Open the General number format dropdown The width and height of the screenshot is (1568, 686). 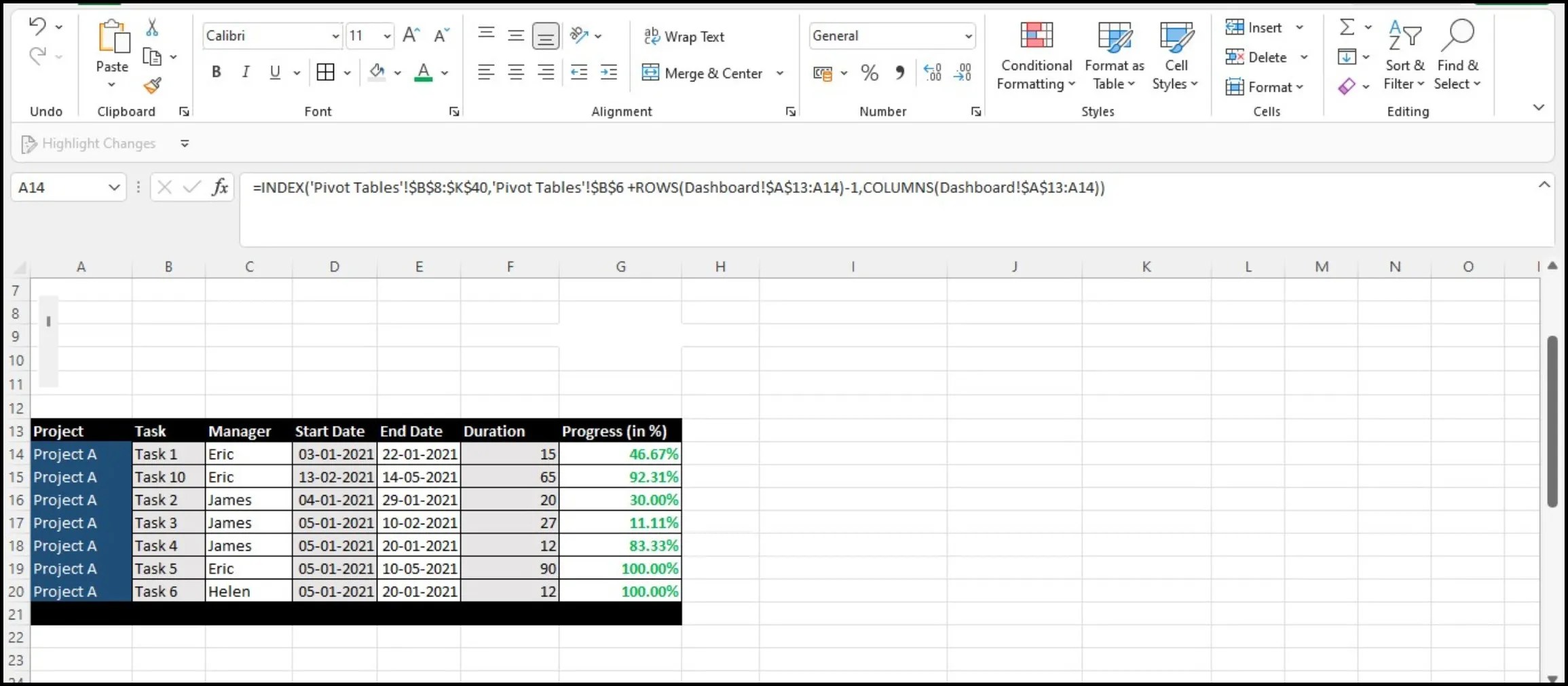pos(967,35)
